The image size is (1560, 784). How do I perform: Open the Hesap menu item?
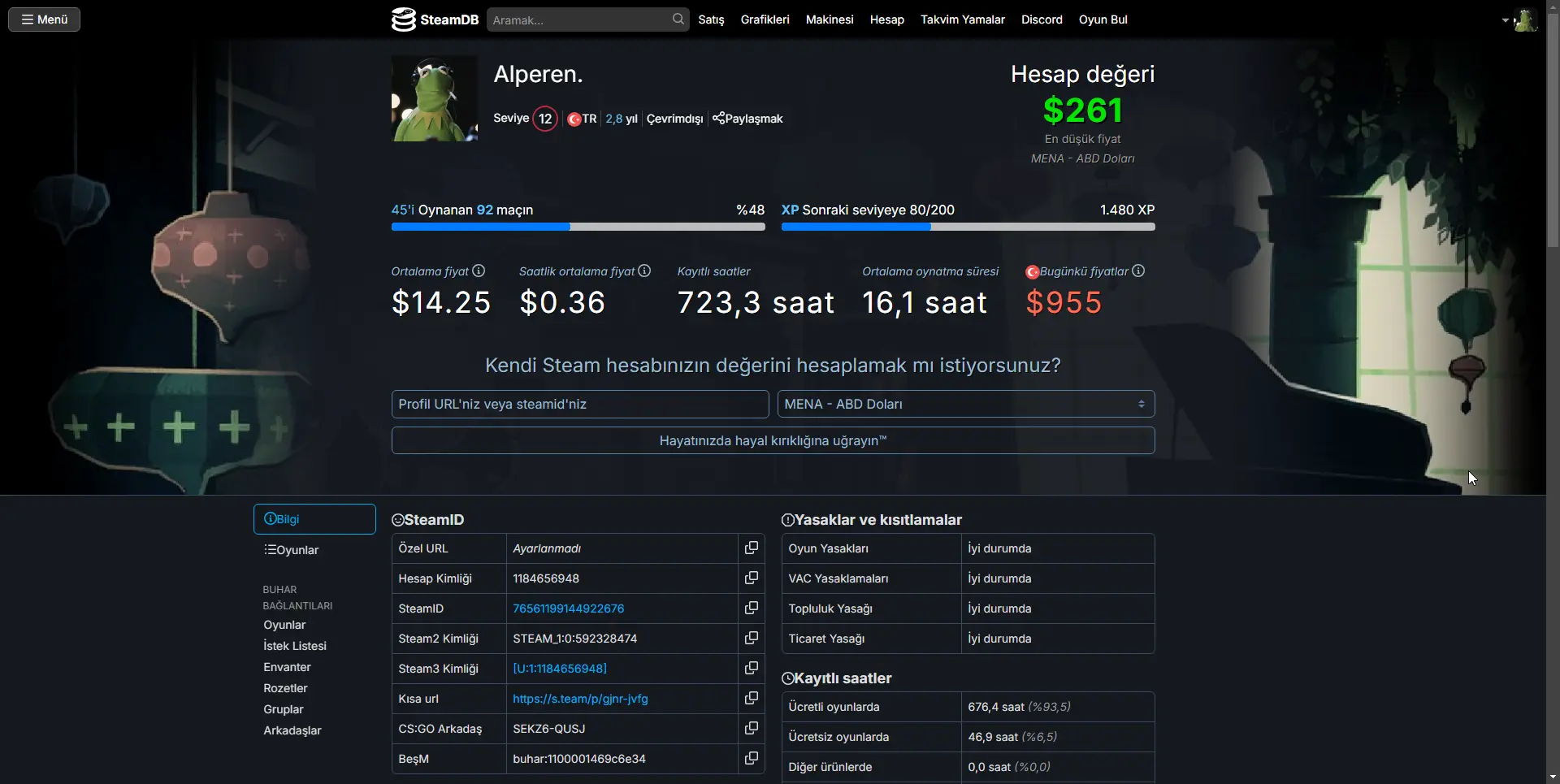click(x=886, y=19)
